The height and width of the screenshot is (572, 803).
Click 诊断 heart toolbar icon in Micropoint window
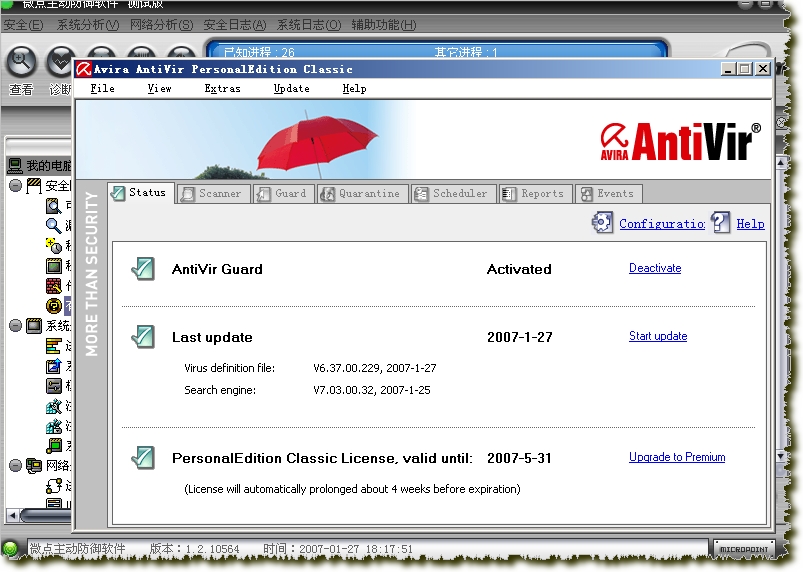click(x=59, y=62)
